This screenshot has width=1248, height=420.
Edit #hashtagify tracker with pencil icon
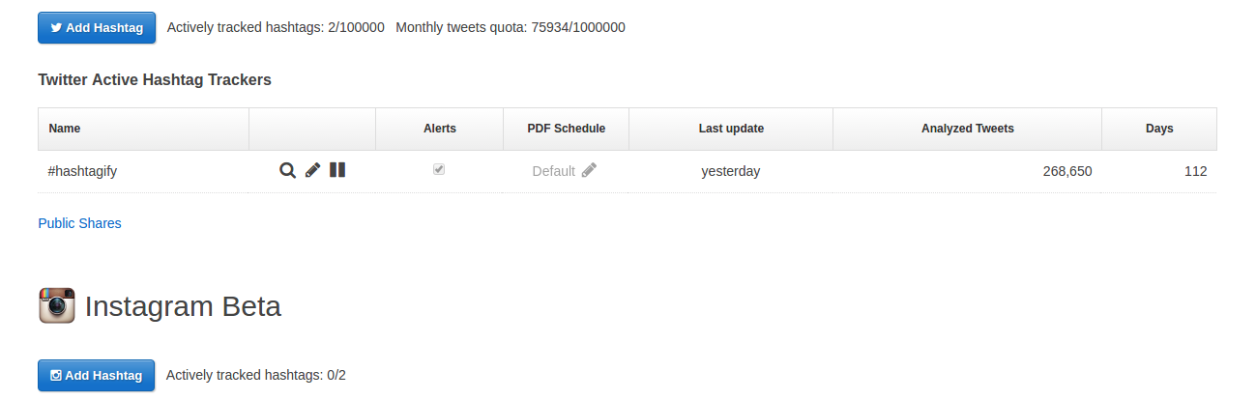click(x=313, y=170)
